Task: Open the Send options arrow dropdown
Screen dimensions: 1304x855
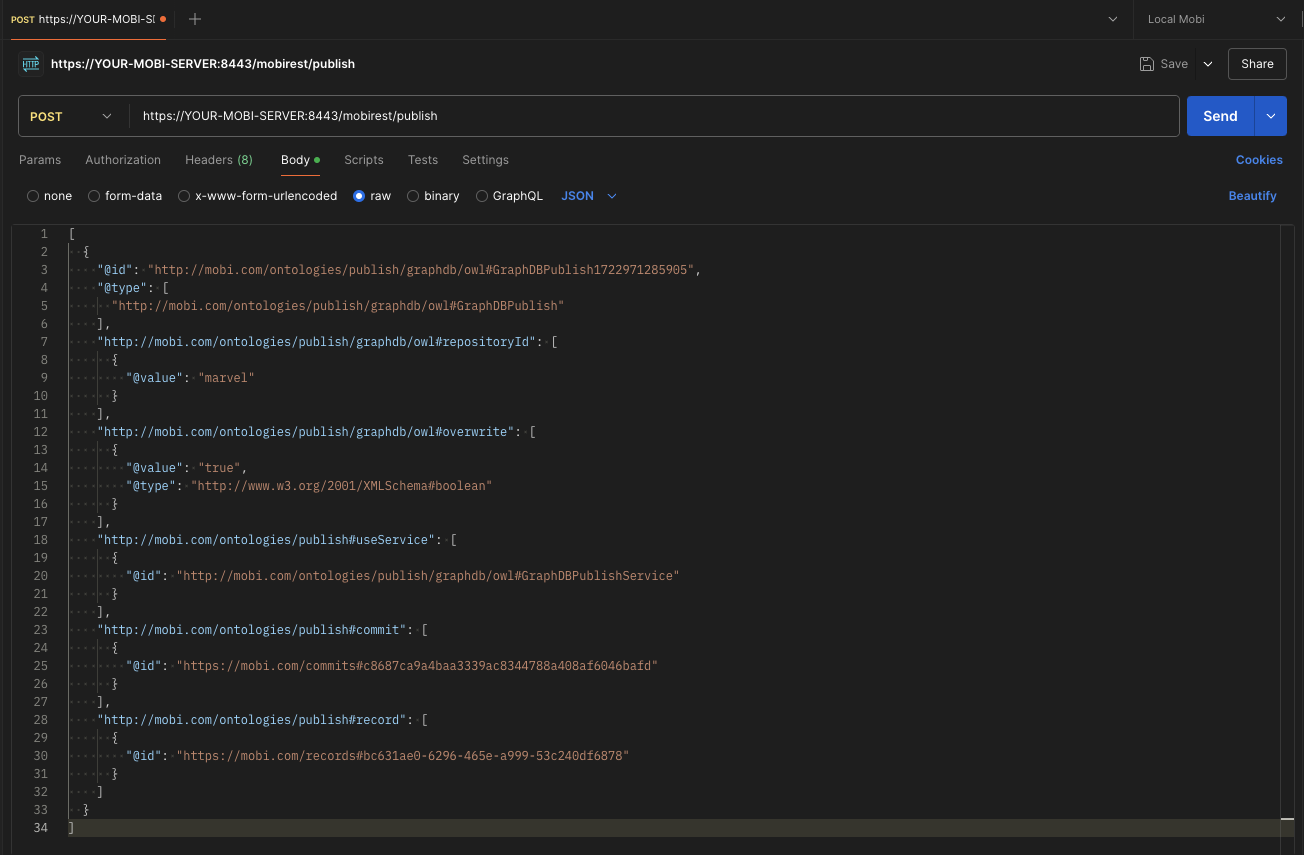Action: [x=1270, y=116]
